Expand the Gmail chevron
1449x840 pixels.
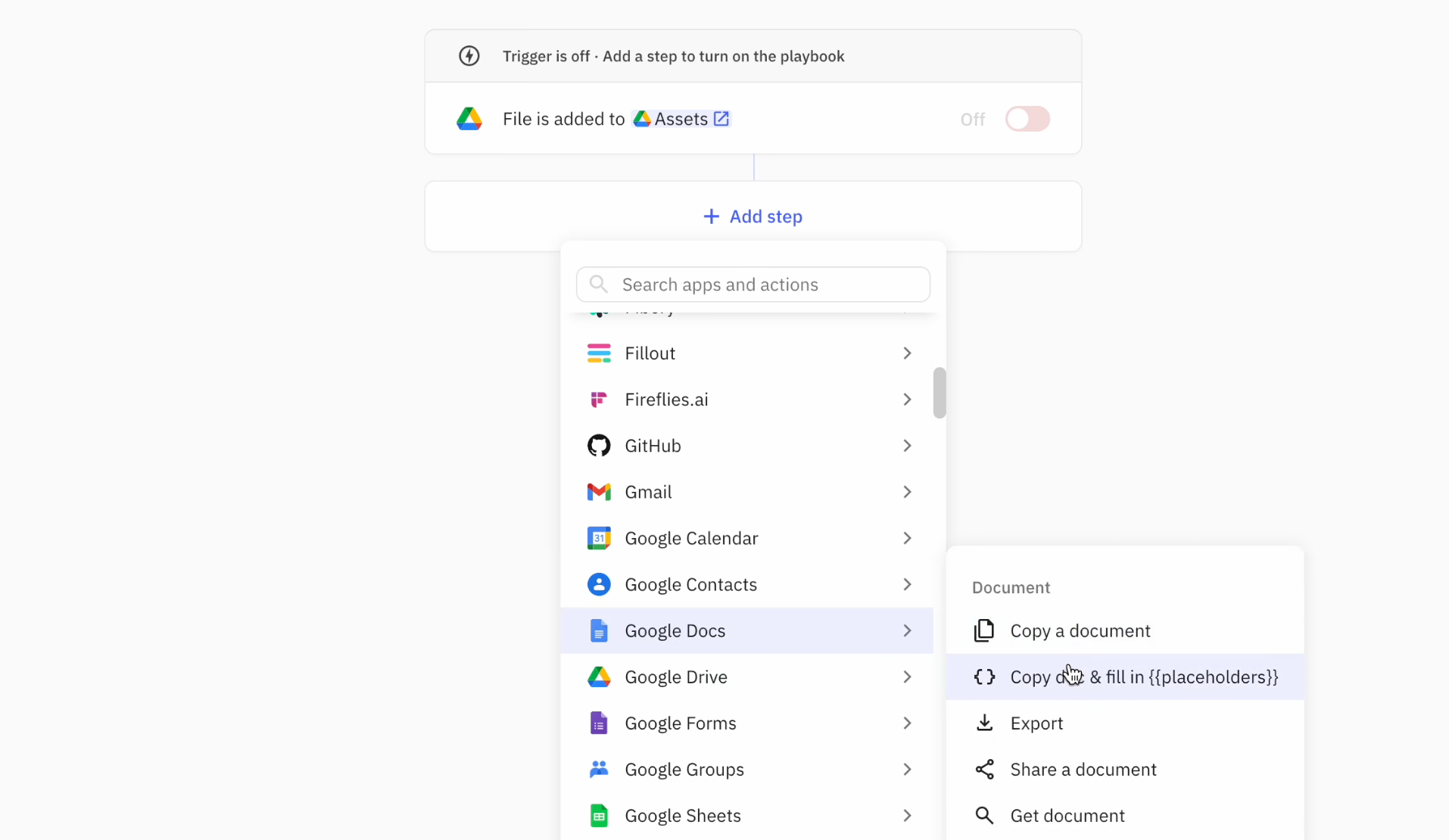(x=907, y=492)
